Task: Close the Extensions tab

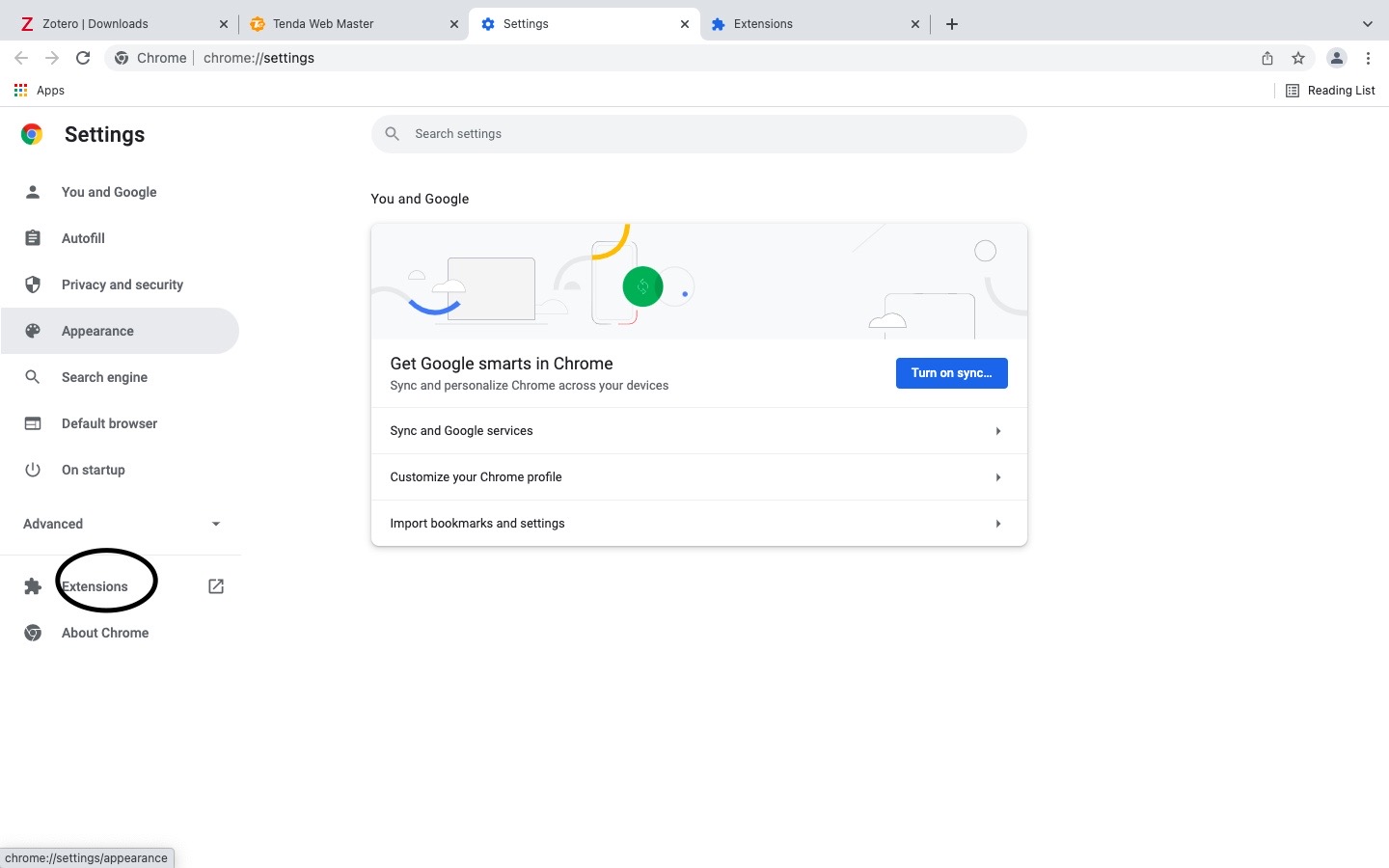Action: (915, 24)
